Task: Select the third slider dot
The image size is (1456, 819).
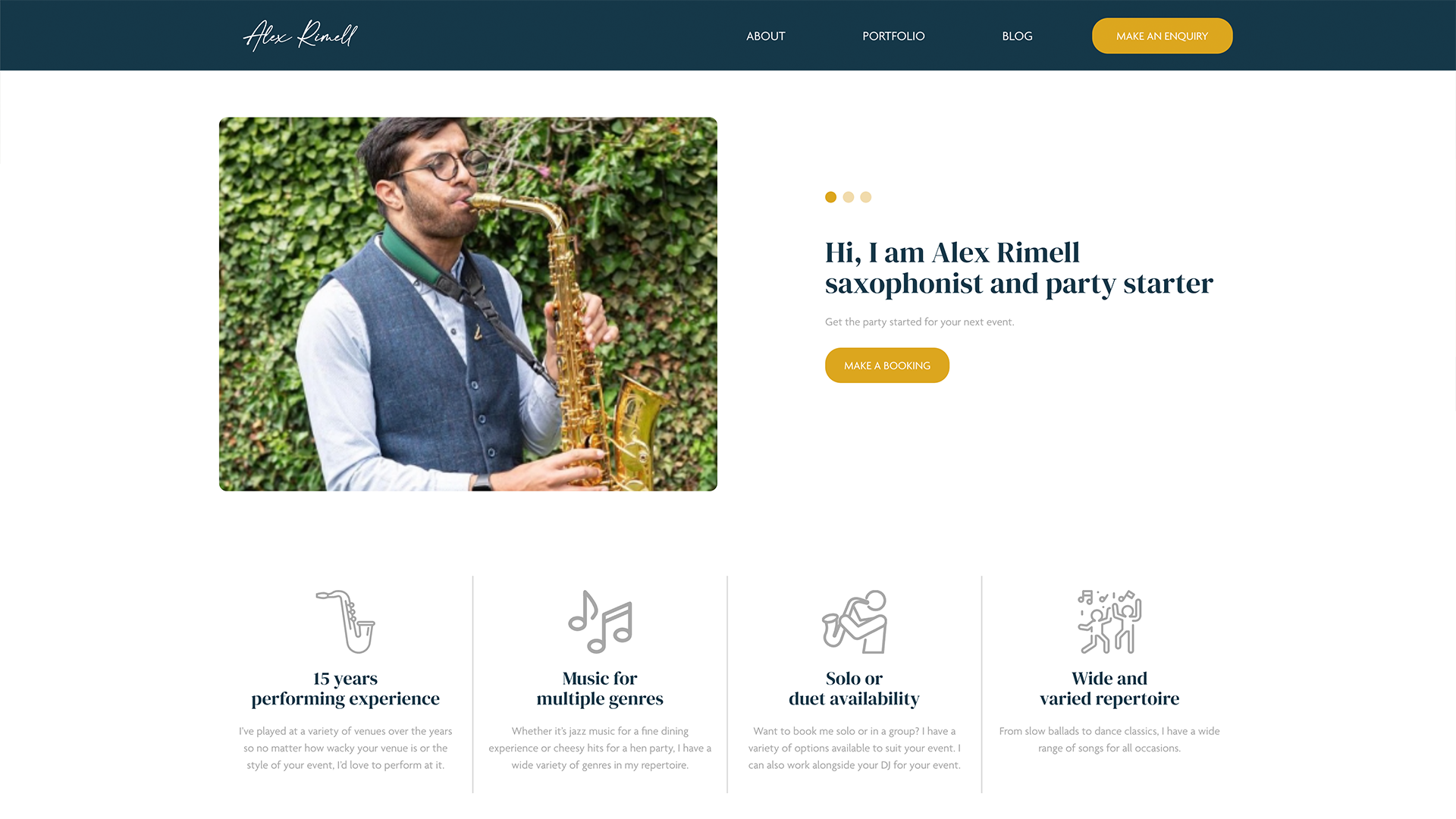Action: 865,197
